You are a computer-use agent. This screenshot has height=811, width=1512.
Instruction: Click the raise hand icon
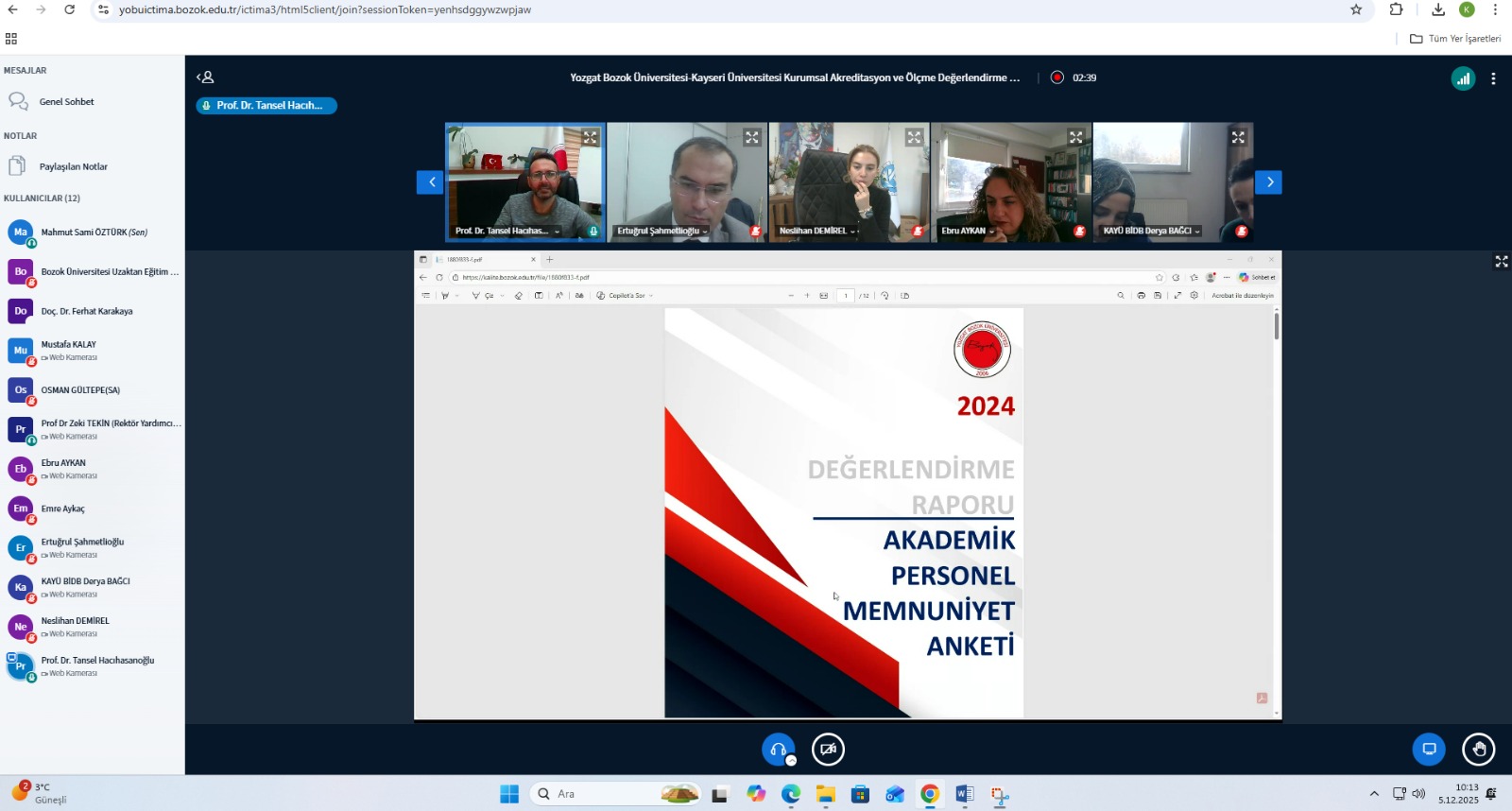tap(1478, 750)
